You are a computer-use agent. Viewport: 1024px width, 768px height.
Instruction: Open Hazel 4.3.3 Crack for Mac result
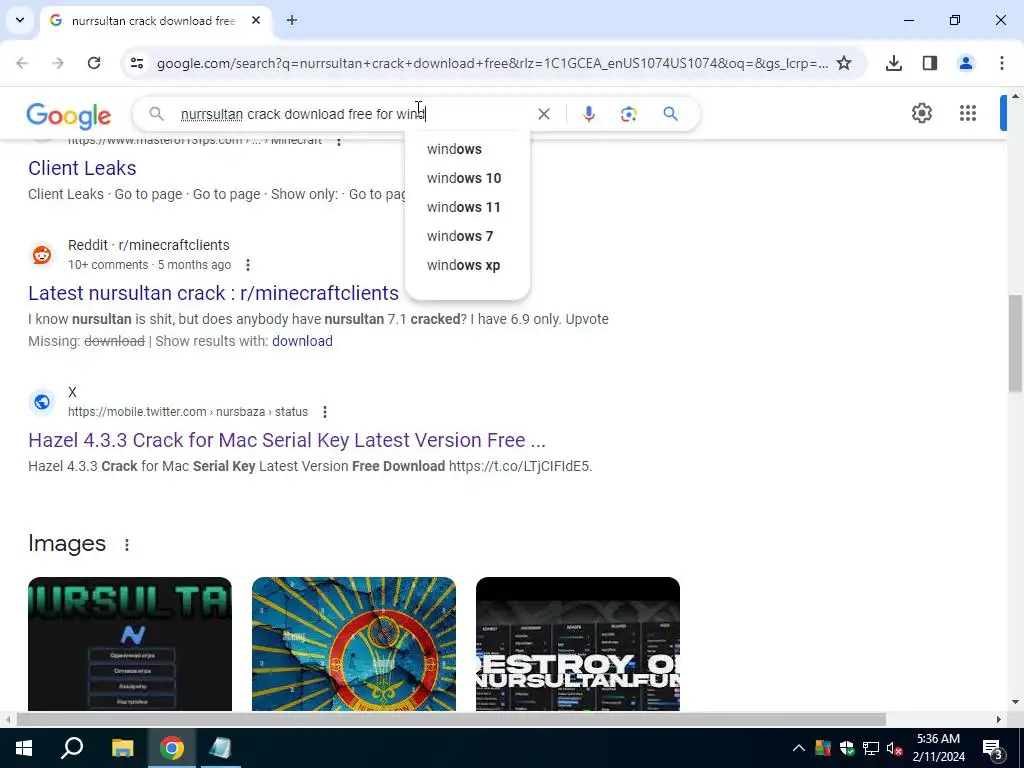click(287, 440)
